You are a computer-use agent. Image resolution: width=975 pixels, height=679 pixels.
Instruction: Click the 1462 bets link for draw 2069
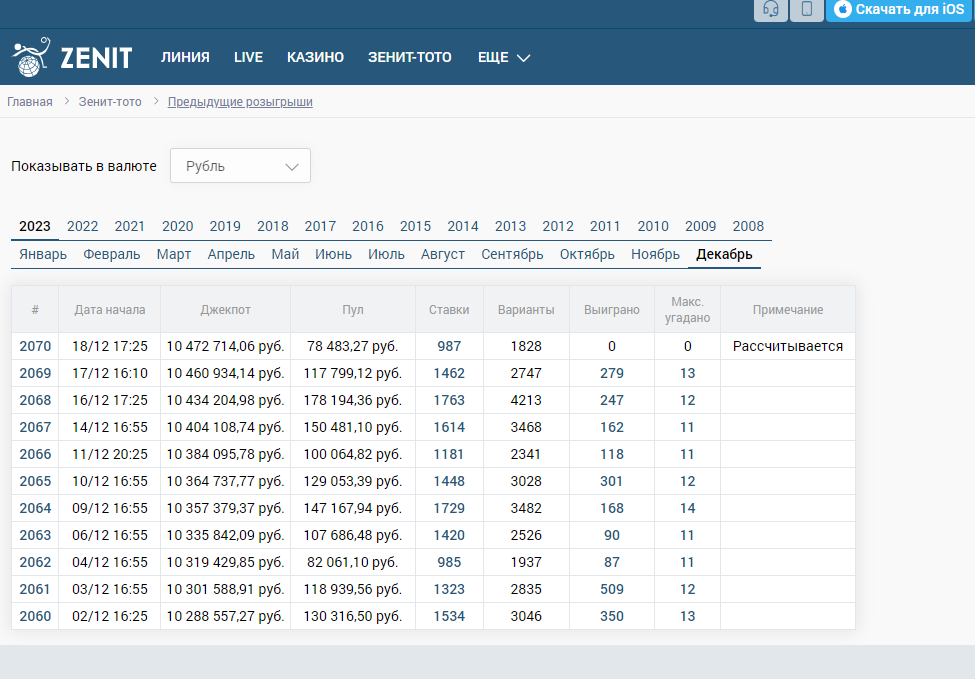[x=449, y=373]
